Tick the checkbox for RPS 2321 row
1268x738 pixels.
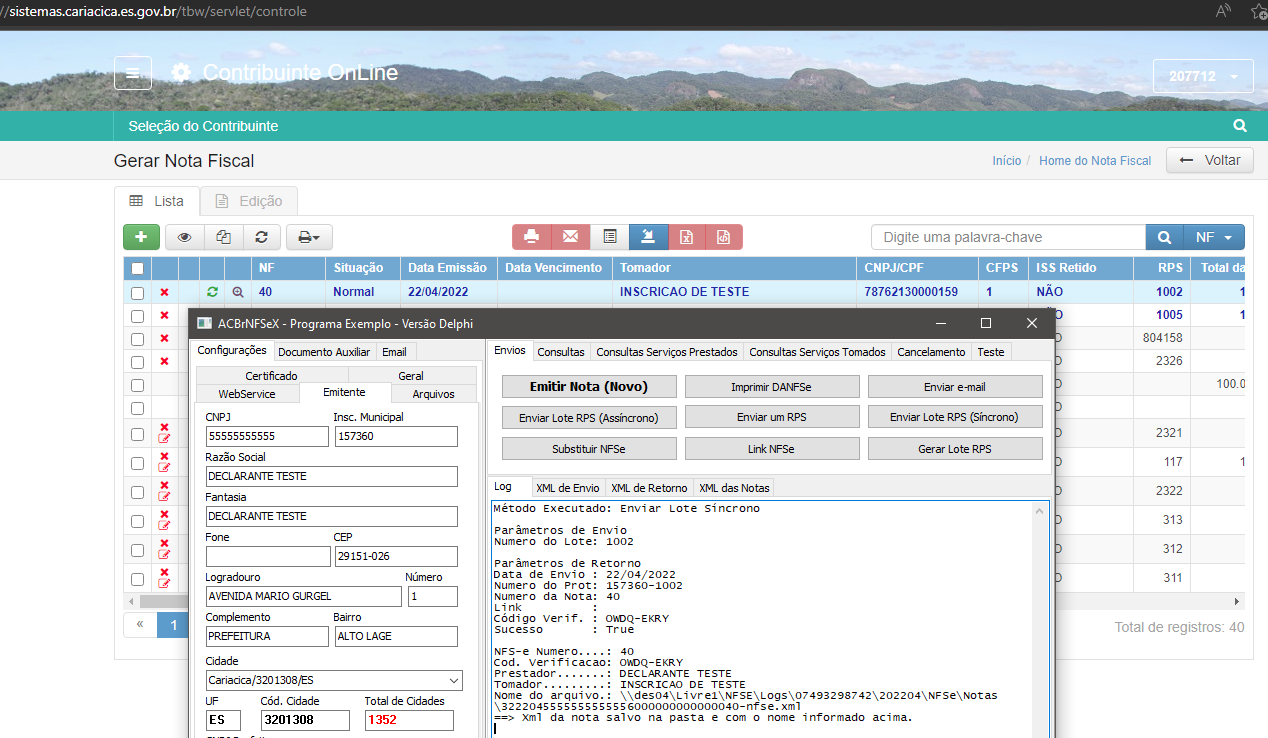(137, 433)
